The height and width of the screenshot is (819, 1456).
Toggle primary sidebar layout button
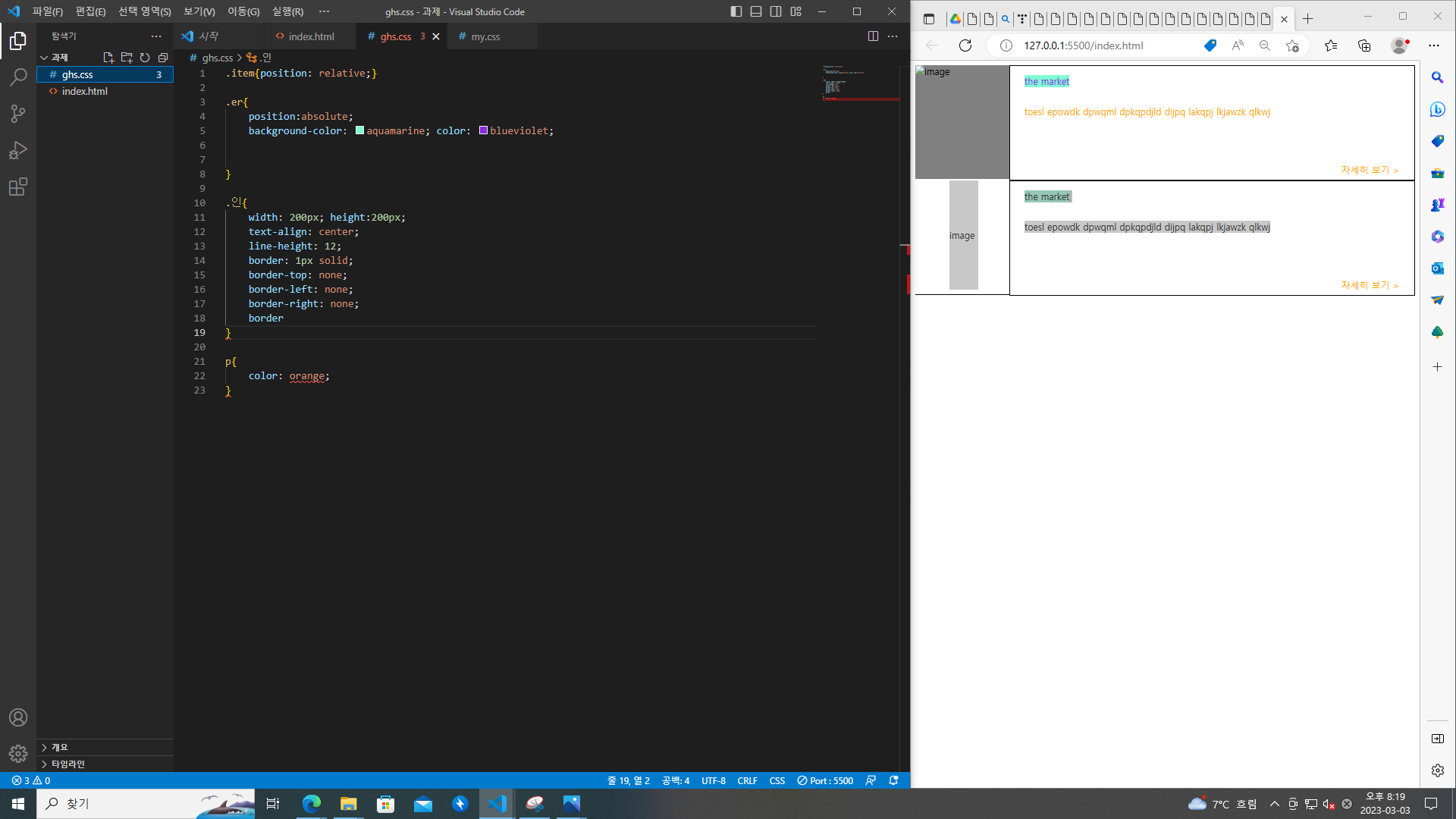pyautogui.click(x=736, y=11)
